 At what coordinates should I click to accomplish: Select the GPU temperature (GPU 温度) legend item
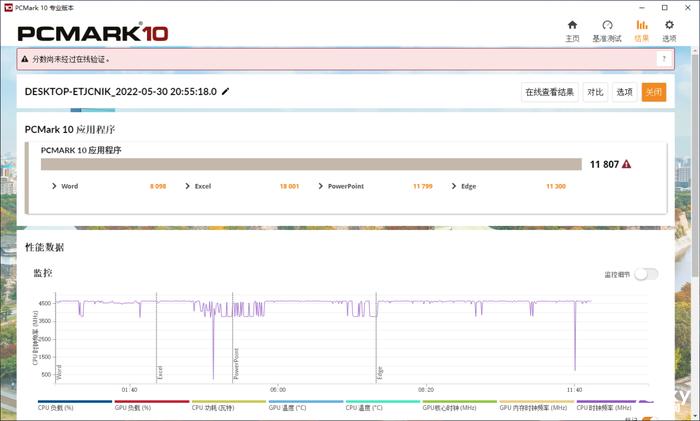coord(306,405)
